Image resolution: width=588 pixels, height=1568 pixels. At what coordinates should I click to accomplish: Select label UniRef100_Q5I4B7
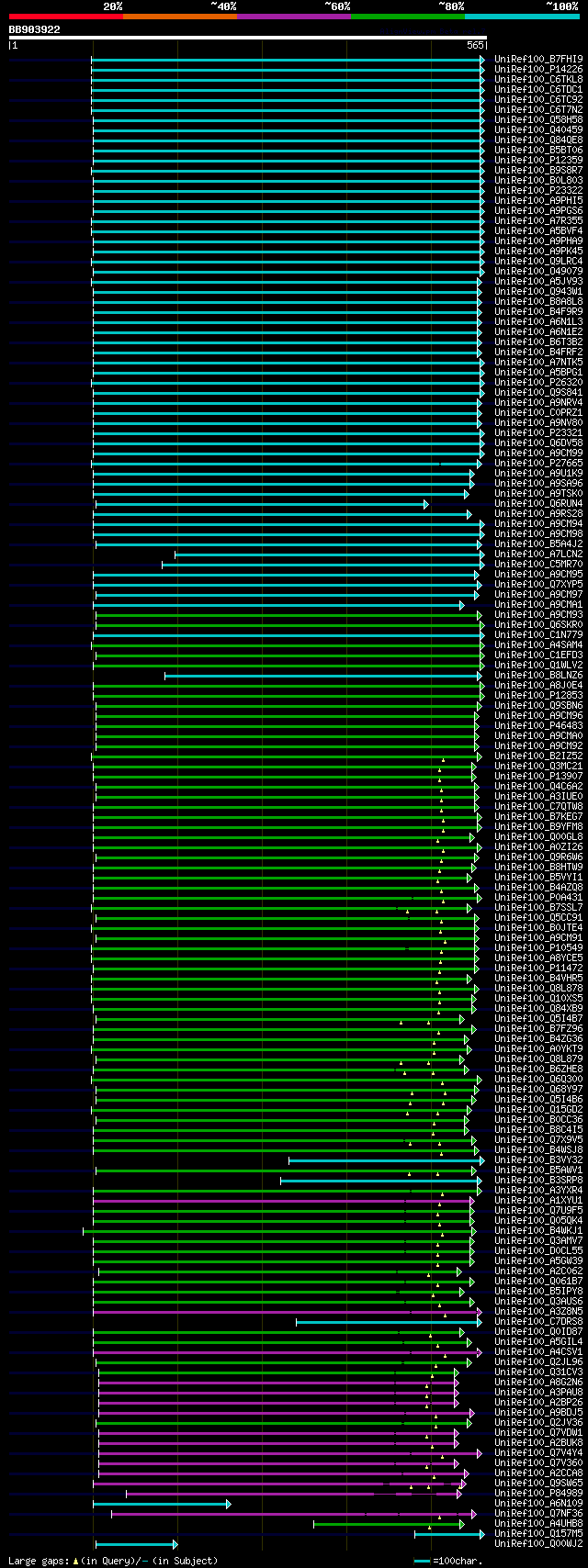coord(538,1018)
